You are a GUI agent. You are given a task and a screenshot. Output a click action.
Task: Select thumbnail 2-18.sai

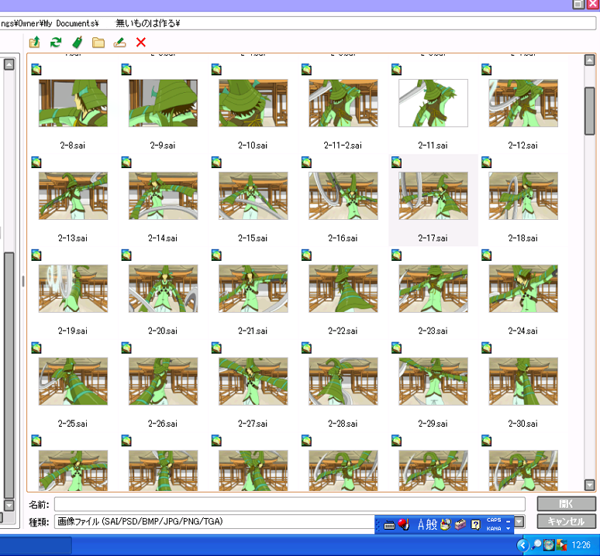click(523, 196)
